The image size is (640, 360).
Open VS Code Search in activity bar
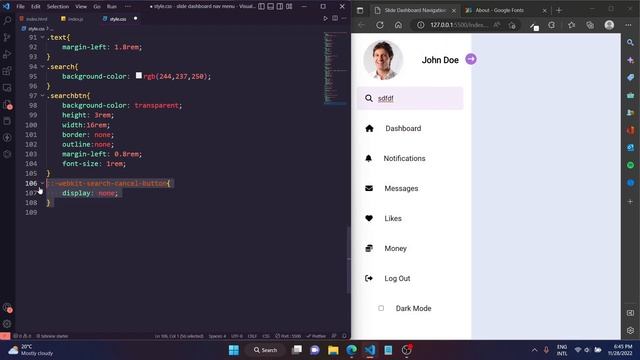tap(7, 20)
